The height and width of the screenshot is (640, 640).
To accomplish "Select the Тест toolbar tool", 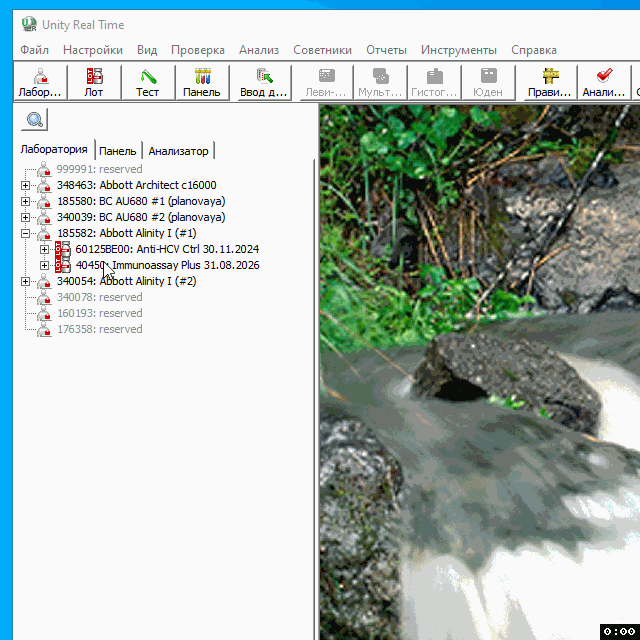I will tap(148, 82).
